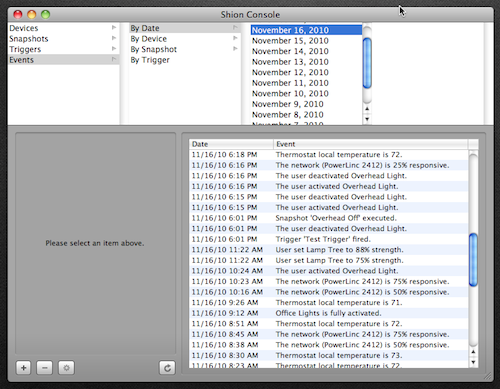
Task: Select 10:16 AM network 50% responsive event
Action: (x=329, y=292)
